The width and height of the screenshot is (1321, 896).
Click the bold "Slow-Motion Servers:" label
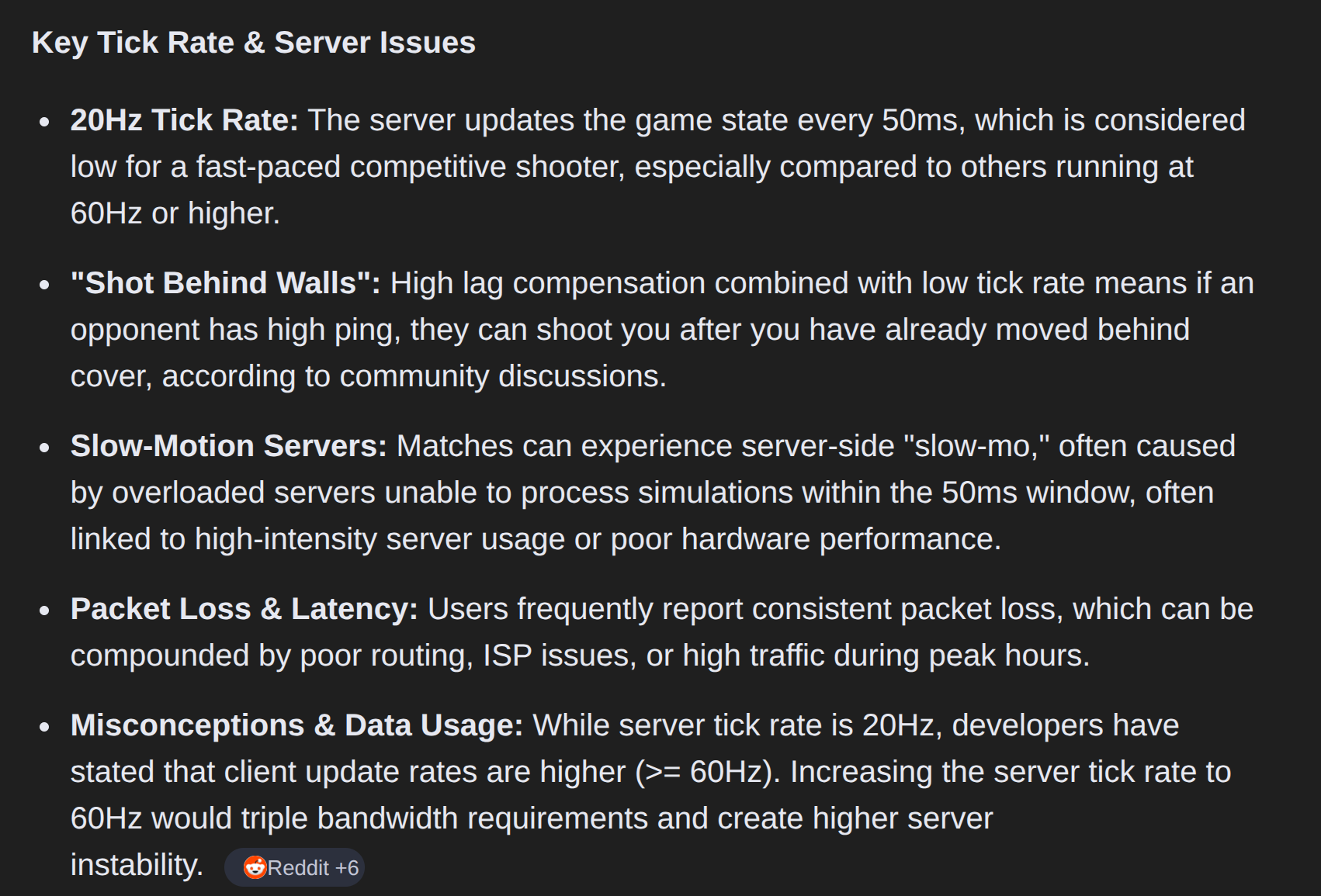pos(228,446)
